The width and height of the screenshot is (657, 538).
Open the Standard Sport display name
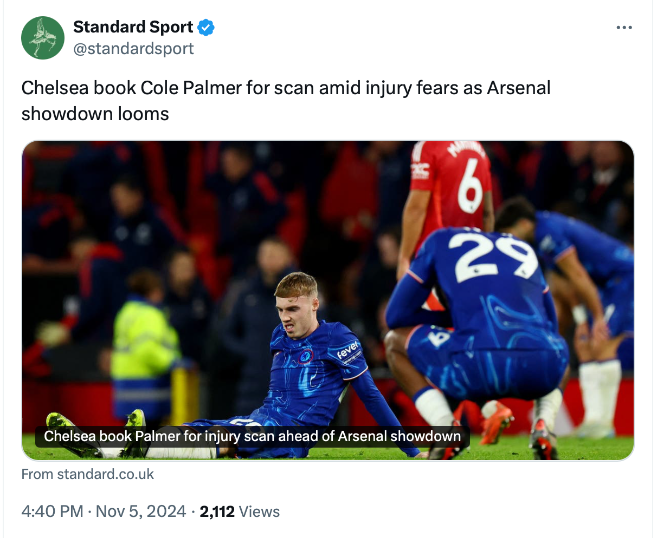point(133,28)
